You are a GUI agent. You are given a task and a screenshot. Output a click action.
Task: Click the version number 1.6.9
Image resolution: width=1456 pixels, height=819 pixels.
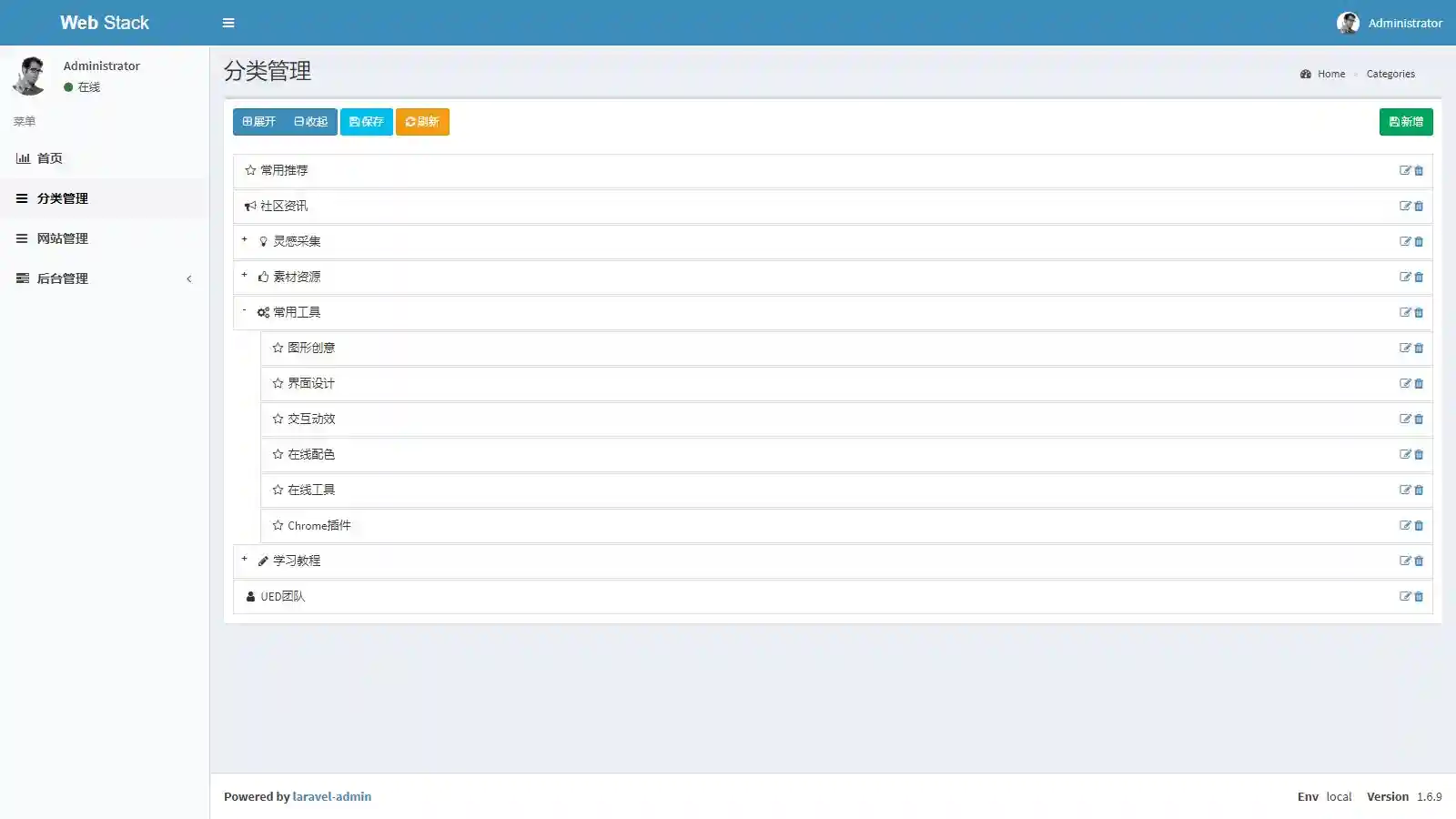(1430, 796)
